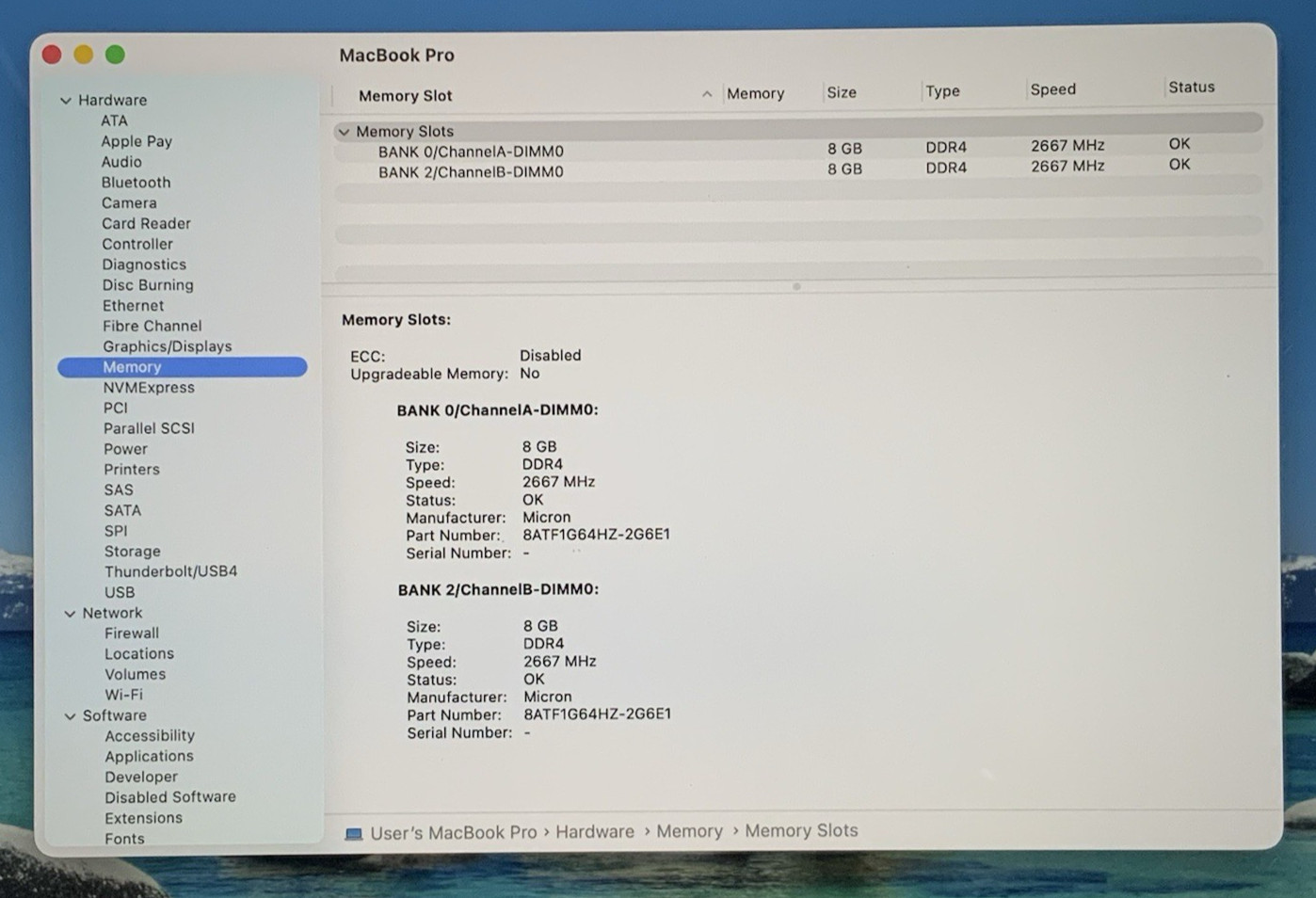Select Card Reader in the sidebar
Screen dimensions: 1316x898
pos(146,223)
